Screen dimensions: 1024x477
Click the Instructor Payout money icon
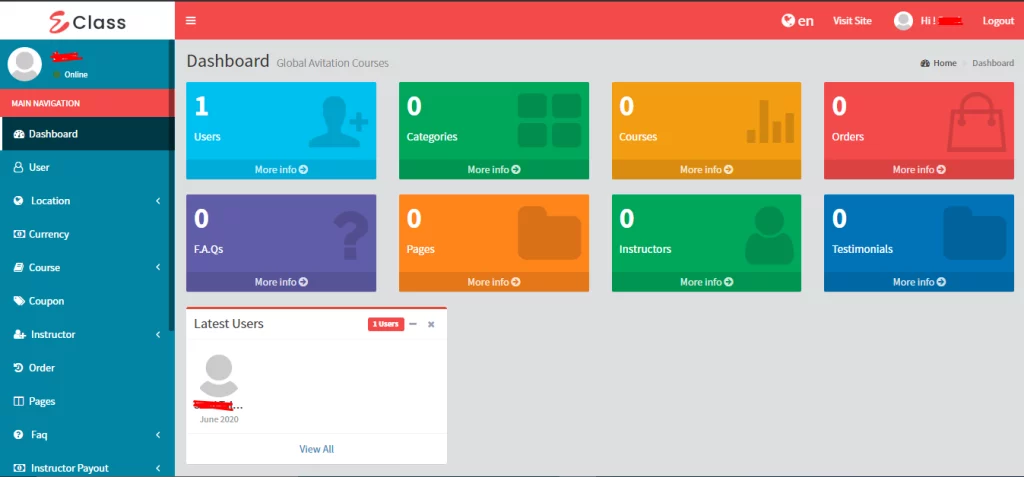[19, 468]
